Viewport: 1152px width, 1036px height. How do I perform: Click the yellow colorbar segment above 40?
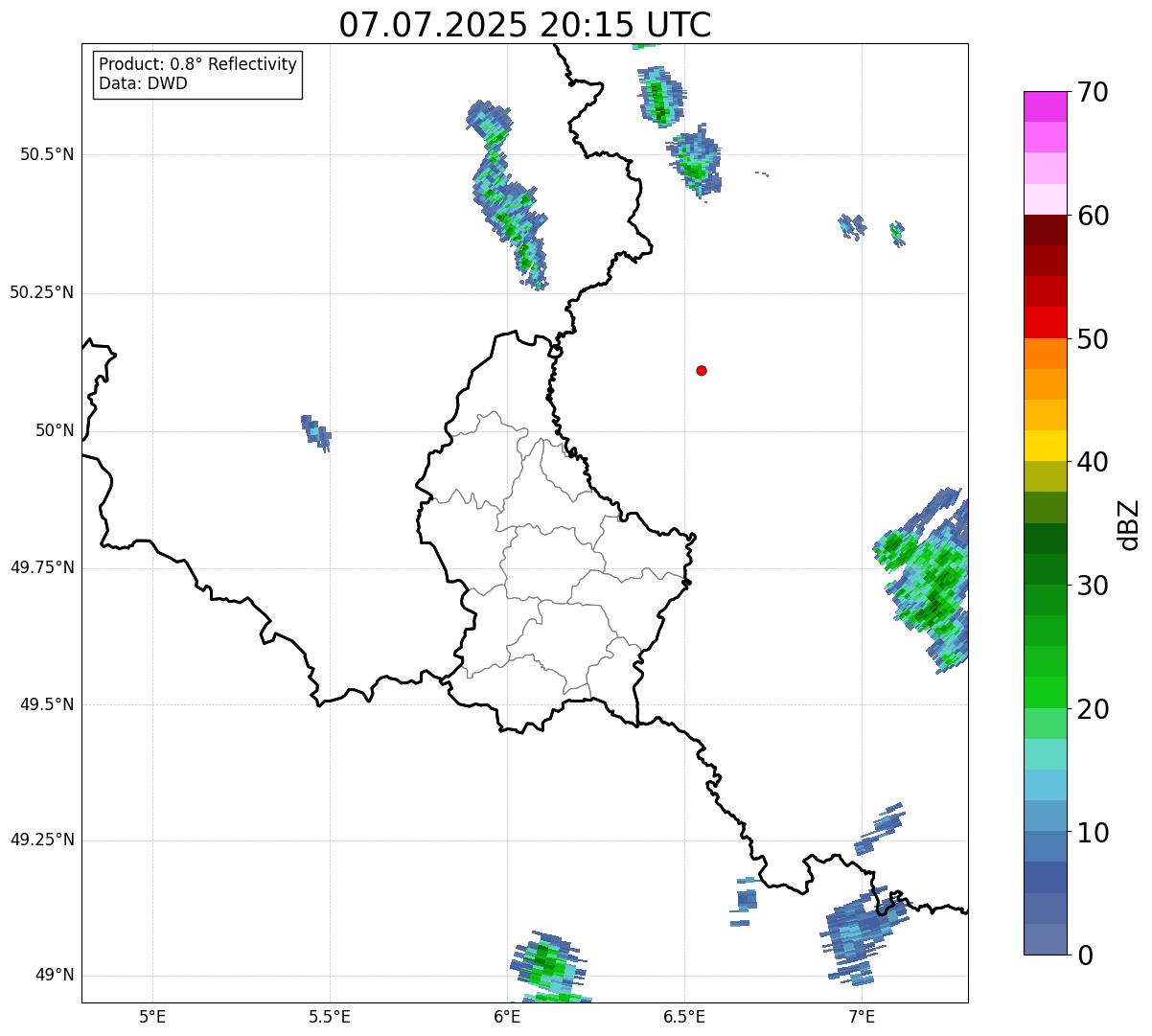click(x=1046, y=446)
